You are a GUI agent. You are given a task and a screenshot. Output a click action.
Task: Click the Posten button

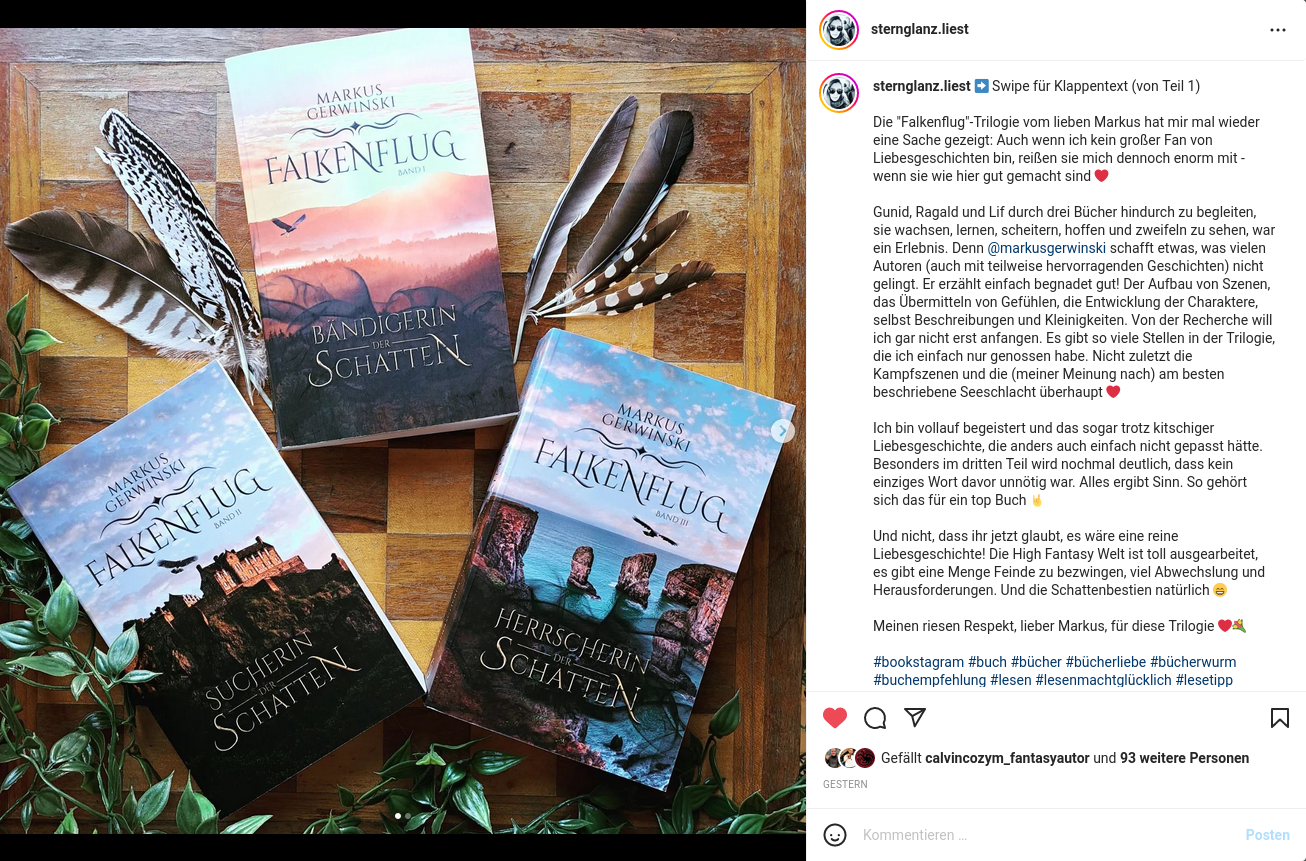click(1267, 835)
